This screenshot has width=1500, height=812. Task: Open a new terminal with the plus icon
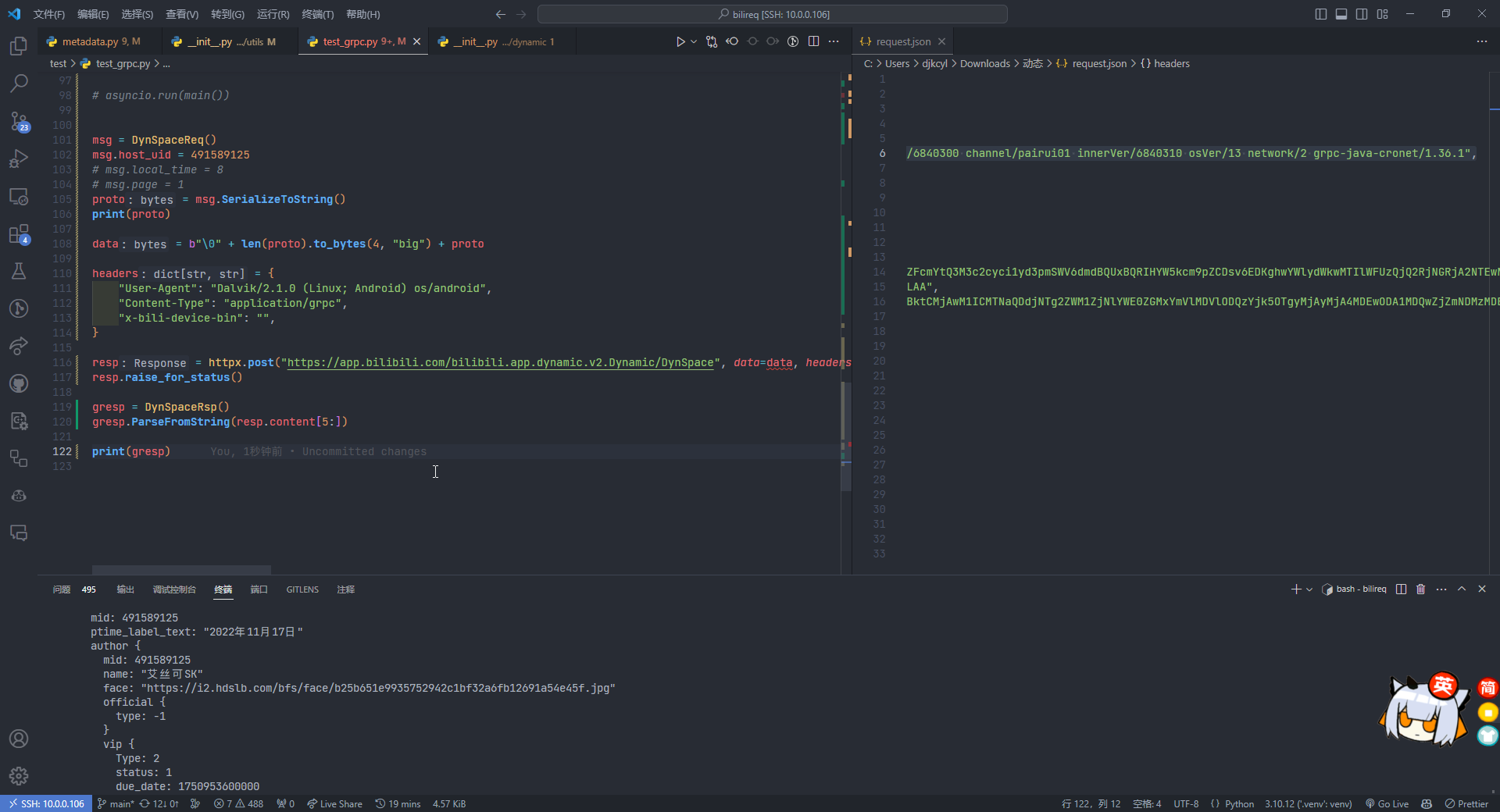pyautogui.click(x=1295, y=589)
